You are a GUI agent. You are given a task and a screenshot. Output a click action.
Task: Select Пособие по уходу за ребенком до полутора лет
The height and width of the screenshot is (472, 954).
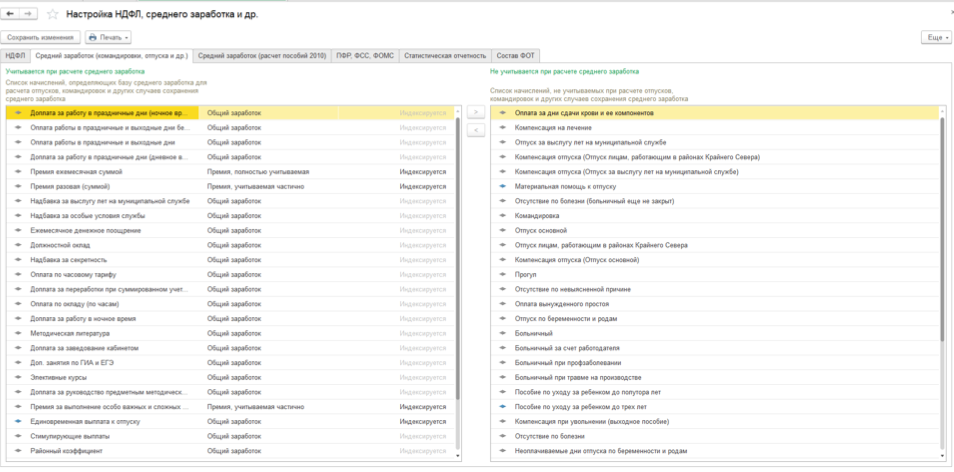click(x=716, y=392)
